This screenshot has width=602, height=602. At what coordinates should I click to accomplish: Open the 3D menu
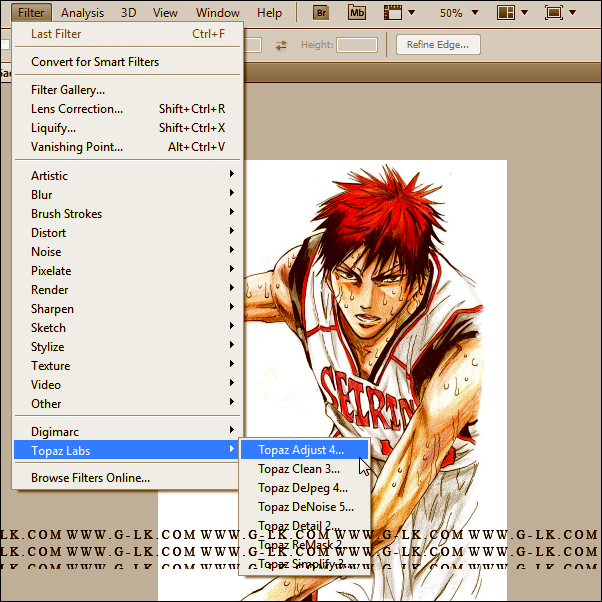click(x=129, y=13)
